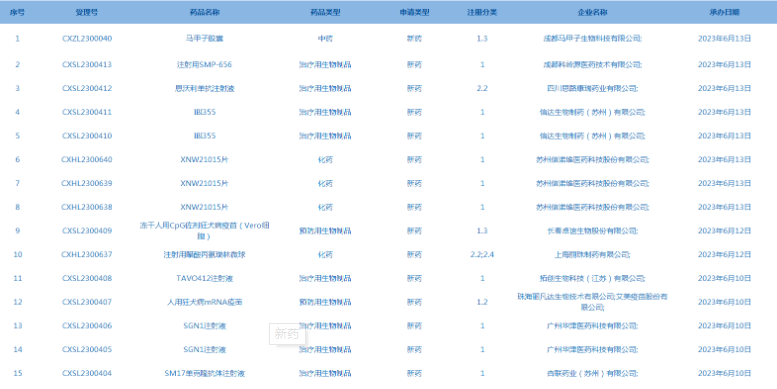Select the 药品名称 column header

(205, 12)
